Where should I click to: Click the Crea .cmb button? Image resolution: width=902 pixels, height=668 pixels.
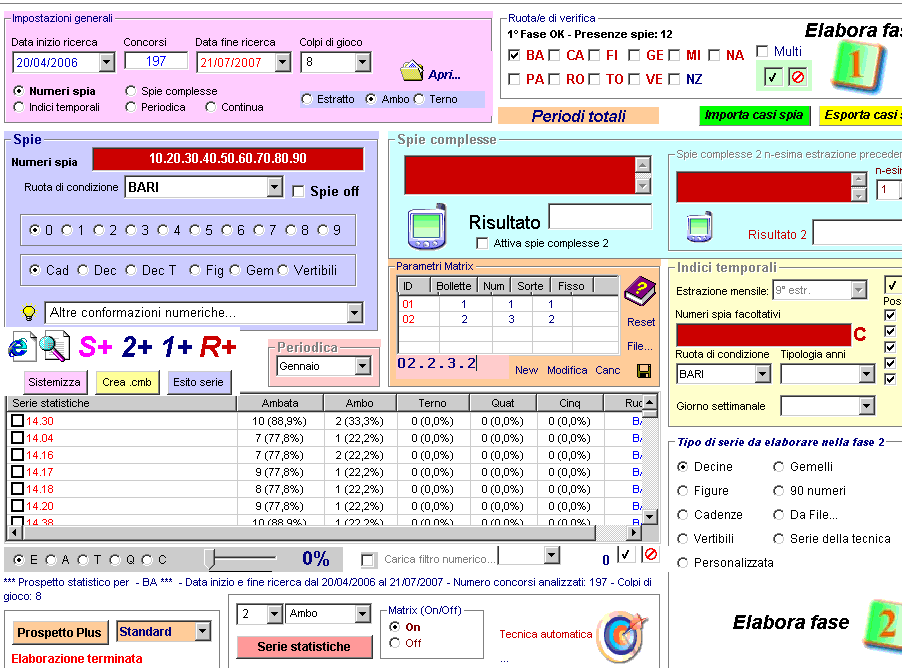click(x=127, y=382)
